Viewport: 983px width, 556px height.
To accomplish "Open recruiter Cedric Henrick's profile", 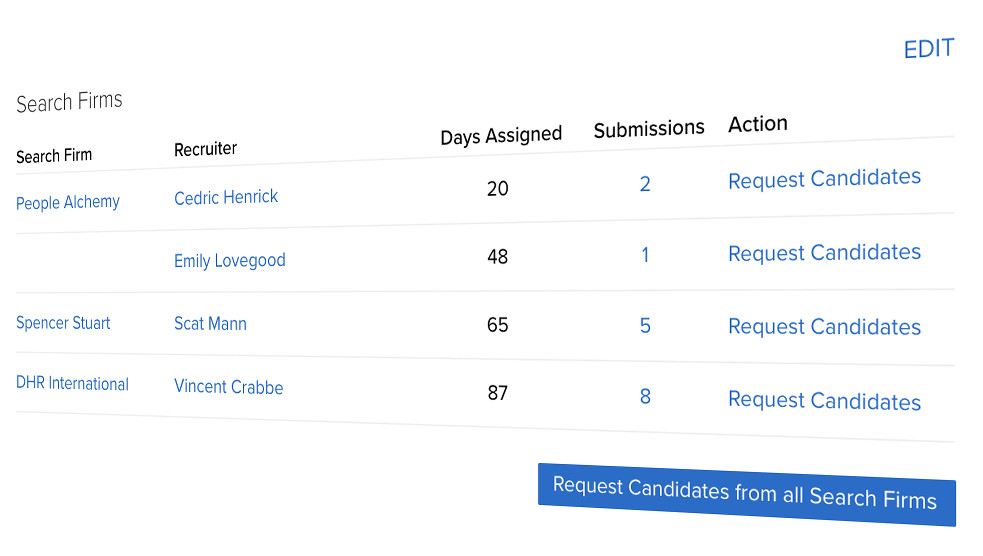I will [226, 197].
